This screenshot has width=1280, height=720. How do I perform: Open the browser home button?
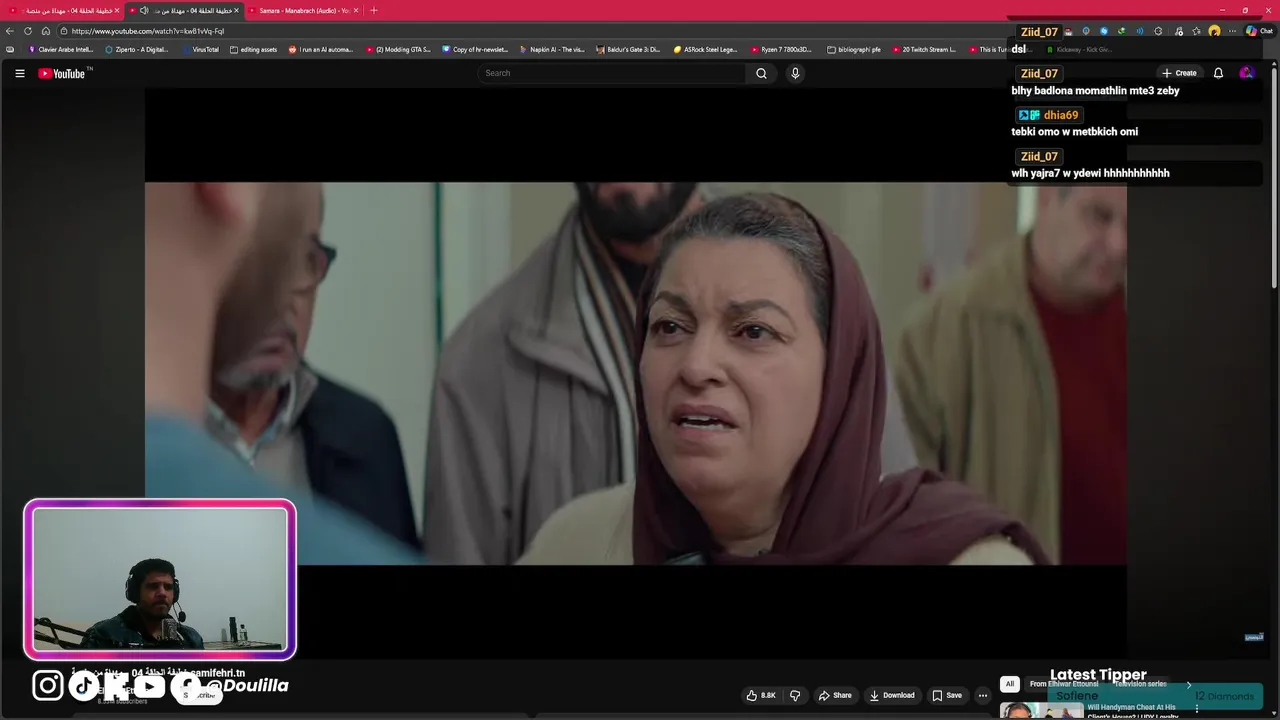[x=46, y=31]
